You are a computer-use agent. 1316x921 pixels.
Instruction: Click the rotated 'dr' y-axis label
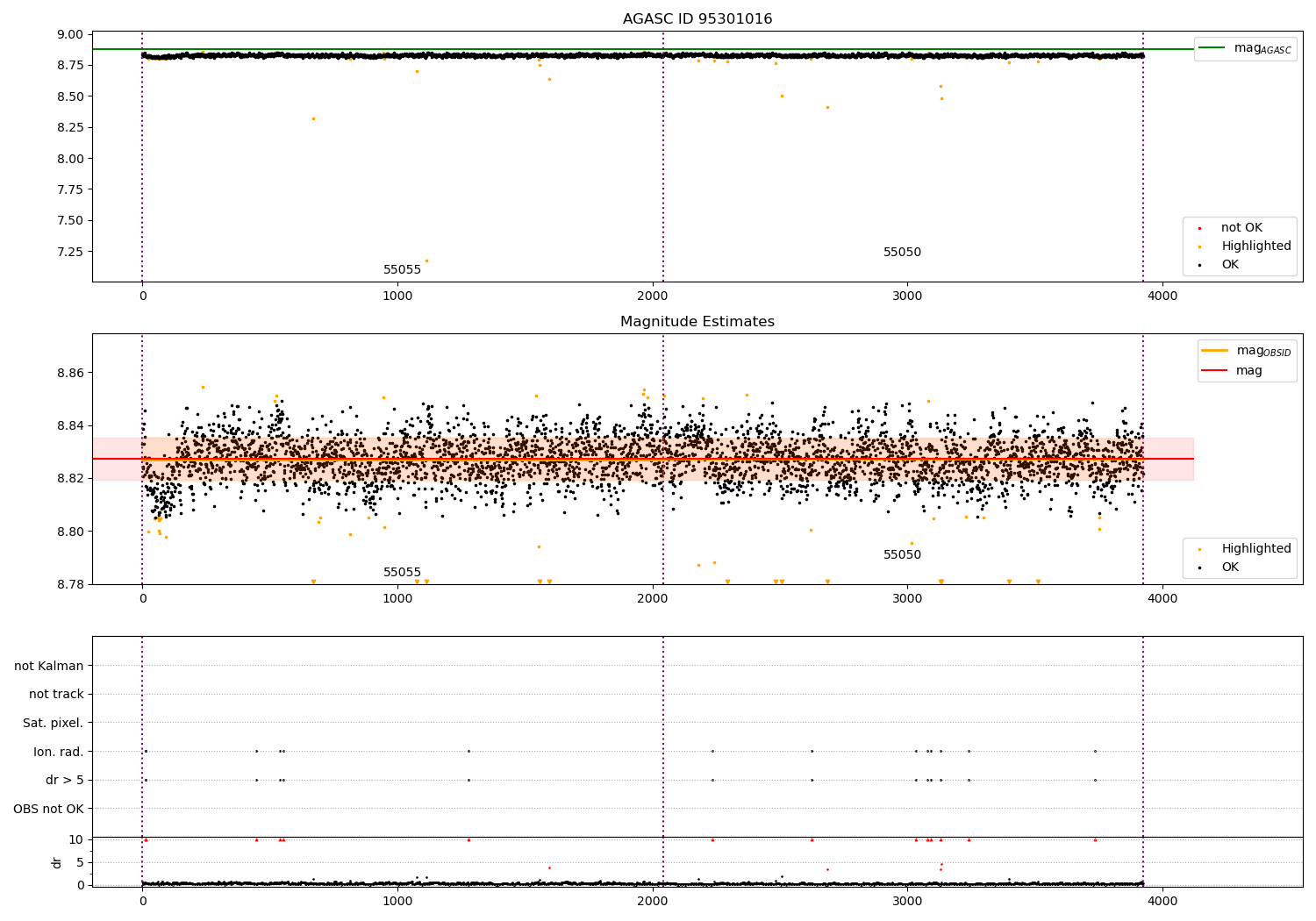click(57, 862)
